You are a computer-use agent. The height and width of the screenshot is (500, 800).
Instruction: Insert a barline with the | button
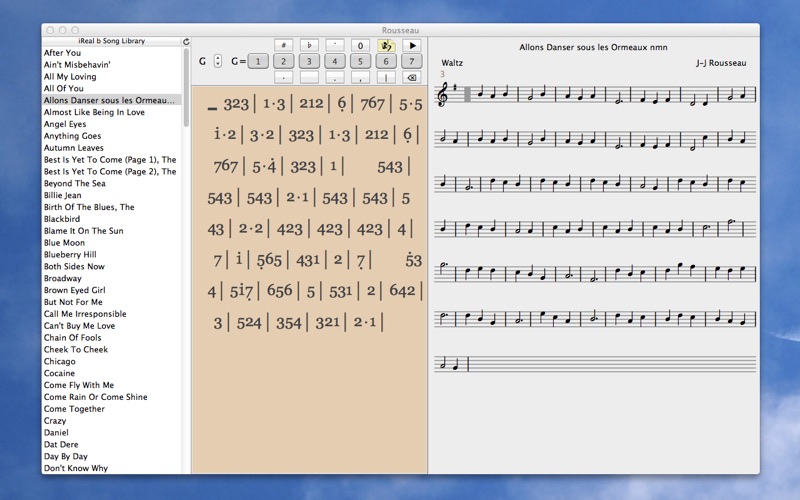pos(386,77)
